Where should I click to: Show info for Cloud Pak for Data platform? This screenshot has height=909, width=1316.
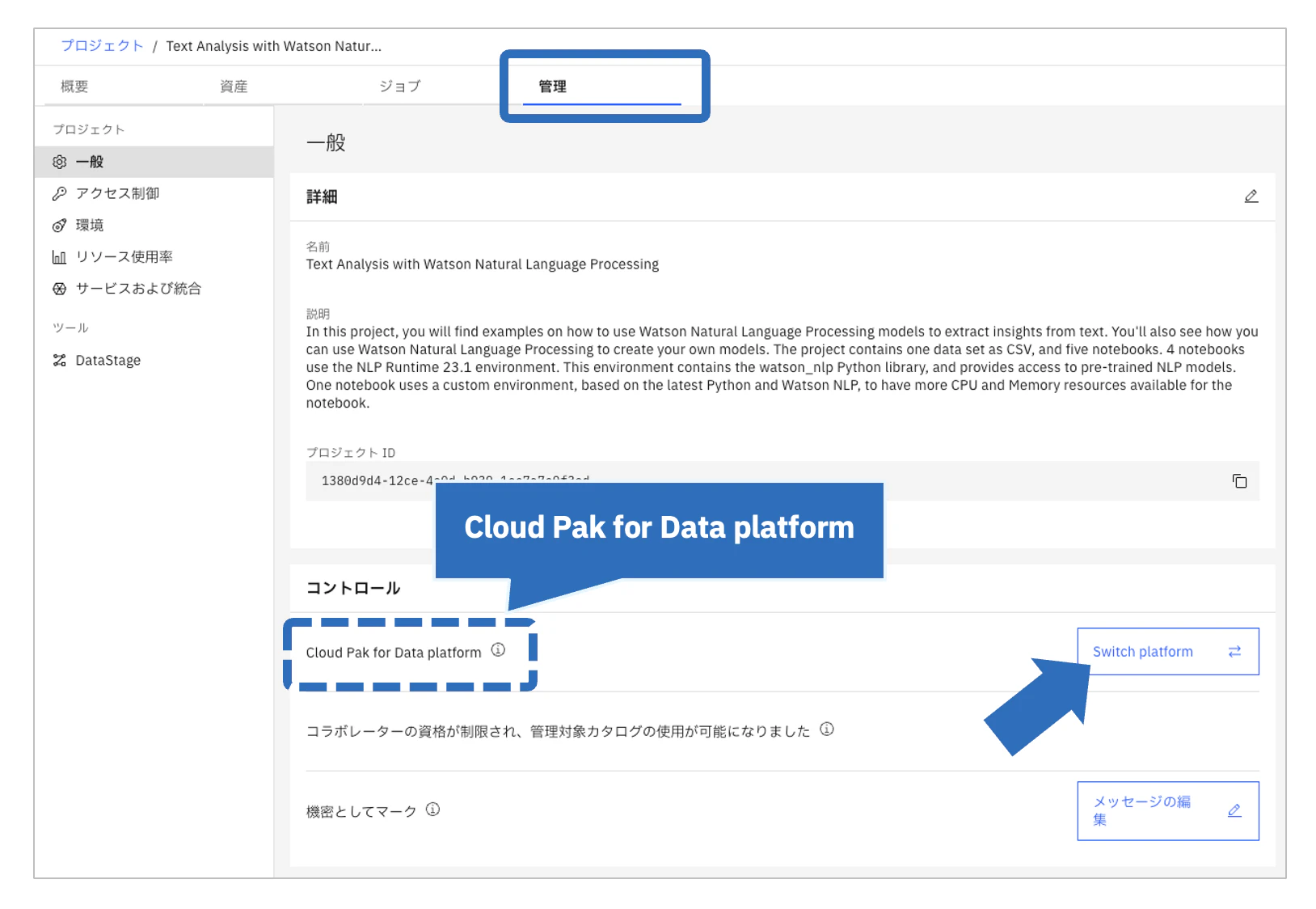(x=498, y=650)
